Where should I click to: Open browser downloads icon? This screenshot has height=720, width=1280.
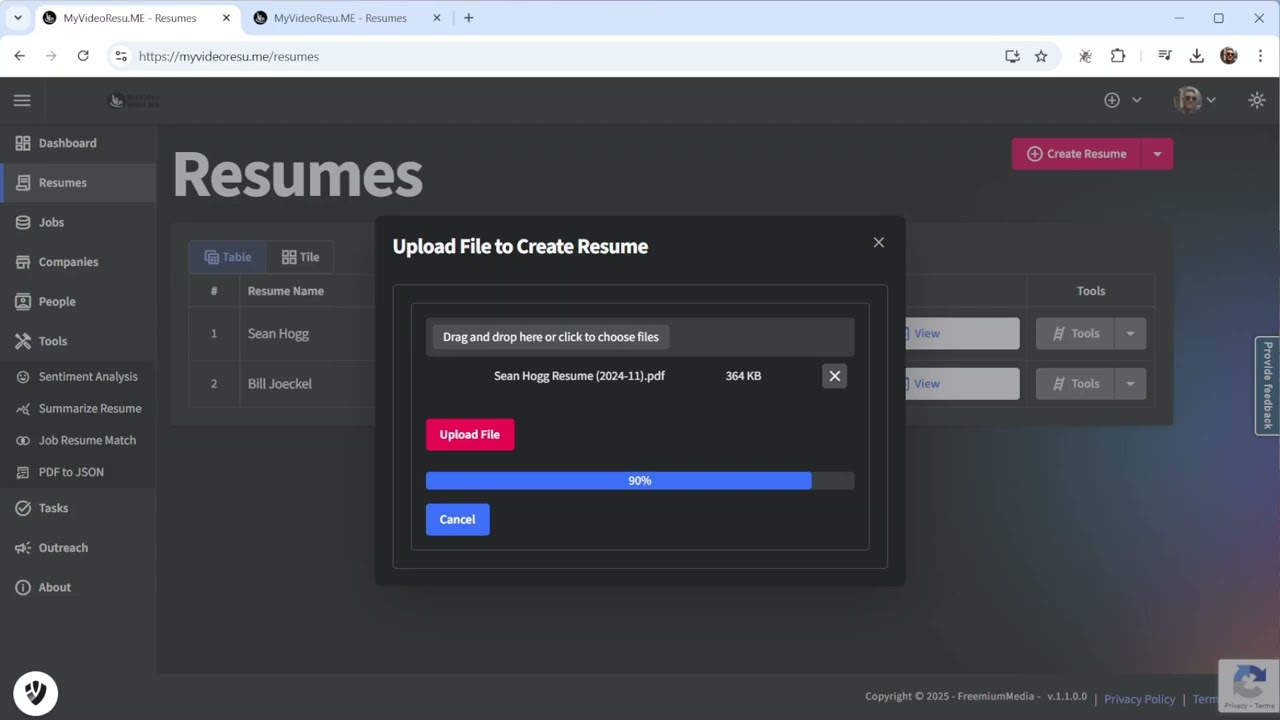point(1196,56)
